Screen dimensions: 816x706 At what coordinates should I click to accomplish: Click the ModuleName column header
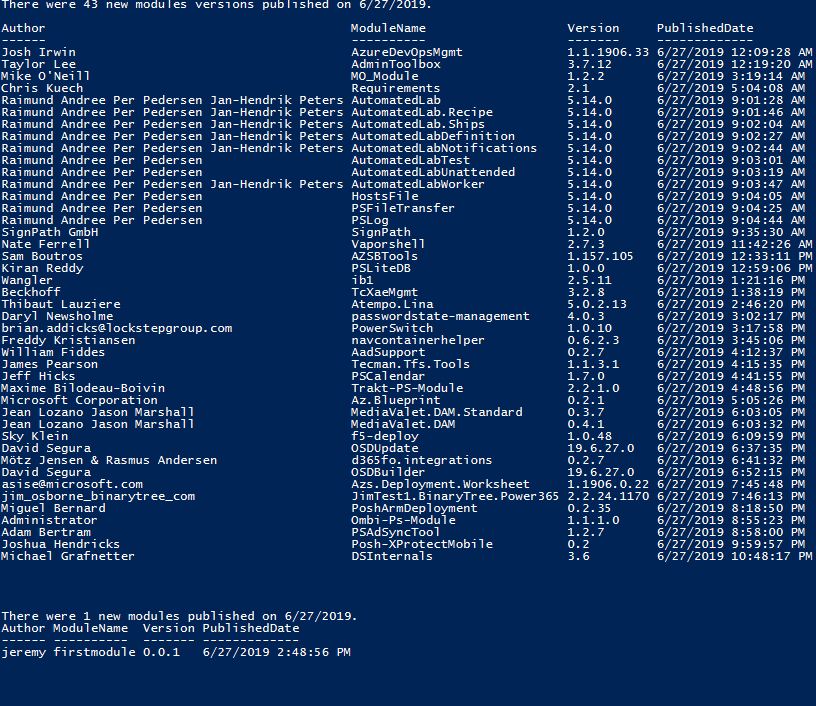[x=388, y=29]
